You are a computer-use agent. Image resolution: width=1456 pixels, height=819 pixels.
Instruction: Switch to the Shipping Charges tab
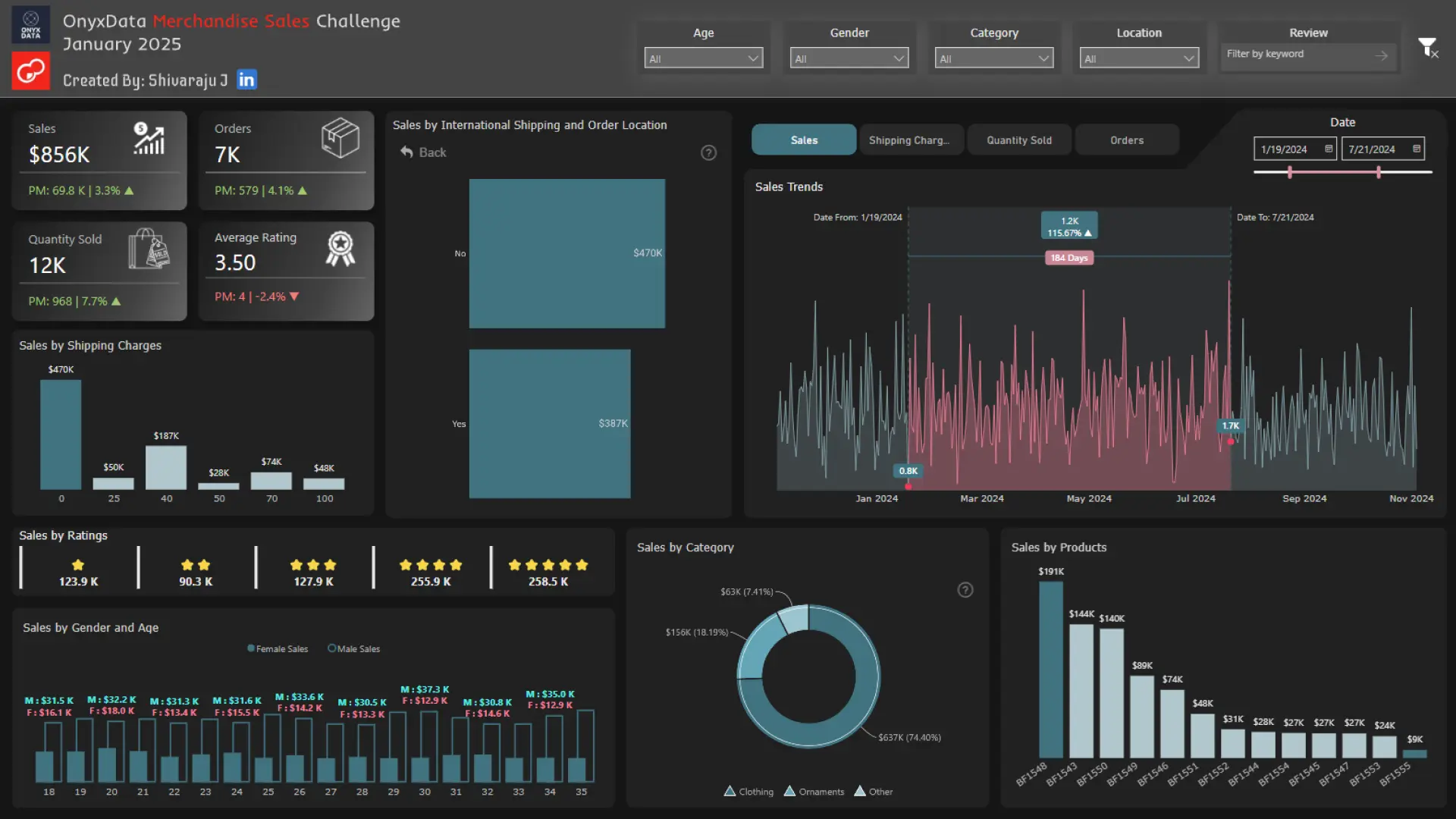(911, 140)
